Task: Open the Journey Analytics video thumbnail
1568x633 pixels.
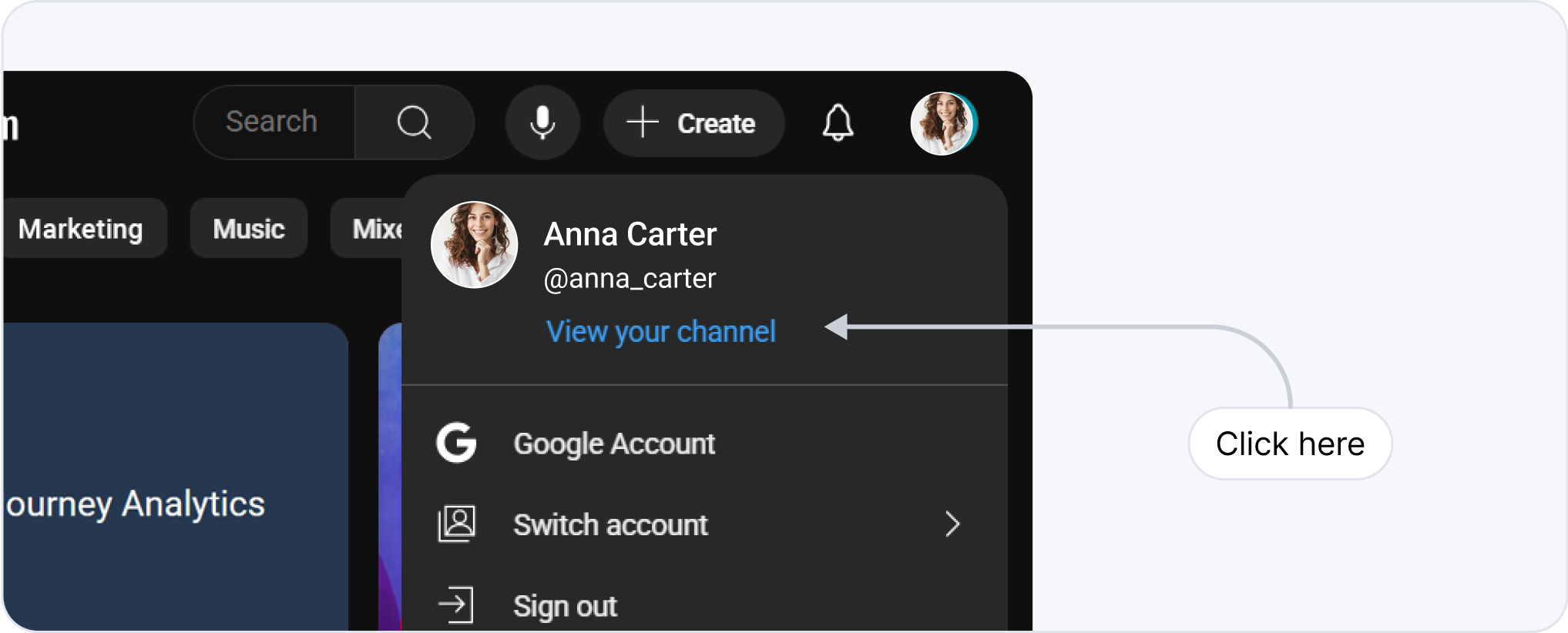Action: click(x=176, y=477)
